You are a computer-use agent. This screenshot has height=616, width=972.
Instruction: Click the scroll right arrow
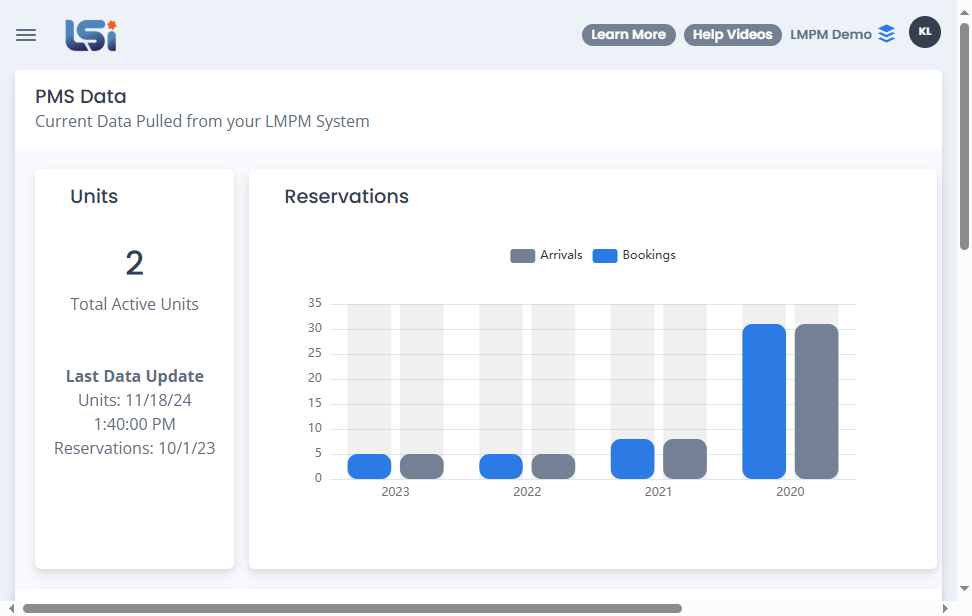tap(945, 609)
